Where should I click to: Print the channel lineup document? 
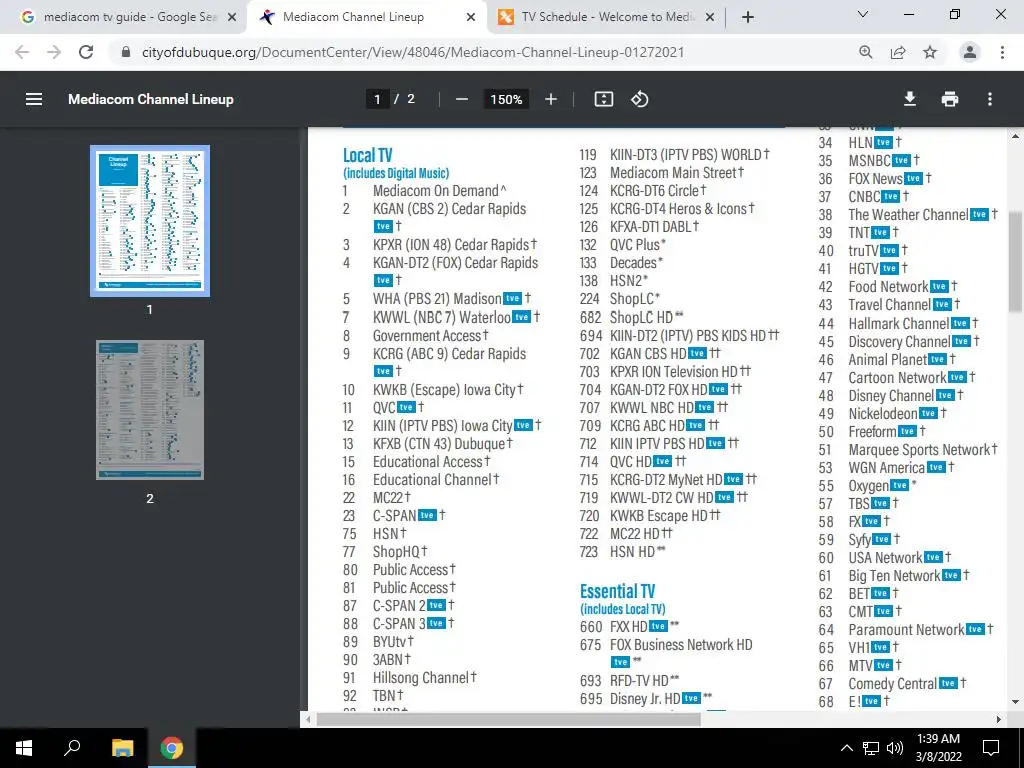tap(950, 99)
